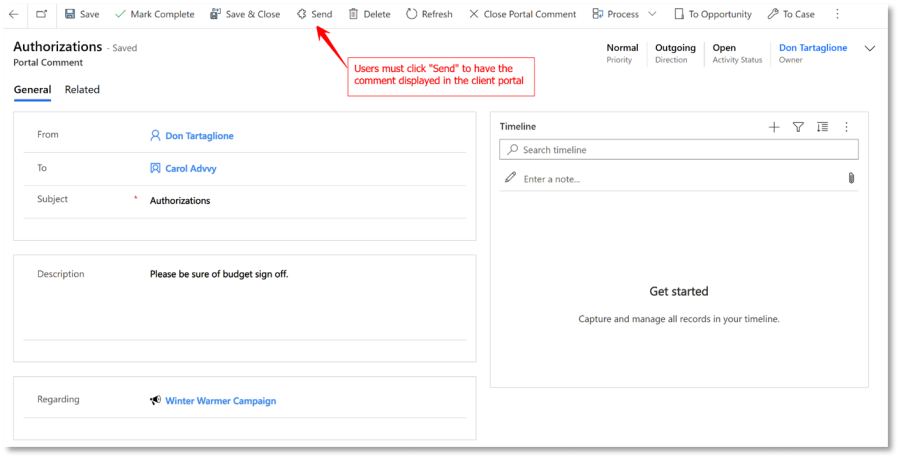
Task: Click Close Portal Comment
Action: [x=522, y=14]
